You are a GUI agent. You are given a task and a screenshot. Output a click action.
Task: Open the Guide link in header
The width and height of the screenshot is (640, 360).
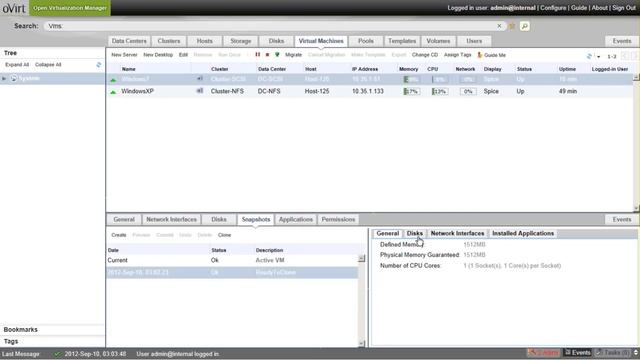[579, 8]
